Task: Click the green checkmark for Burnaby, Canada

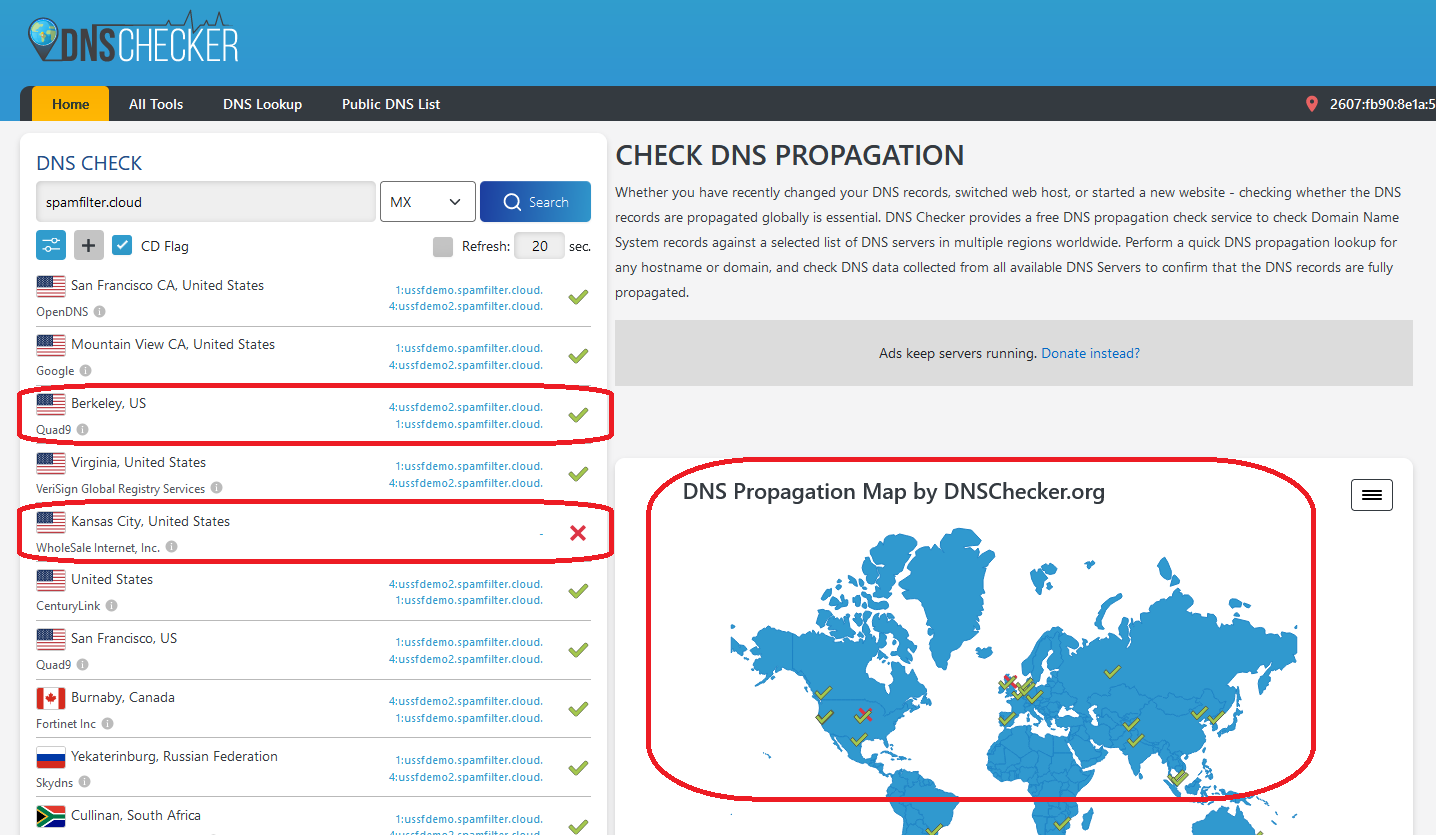Action: coord(578,709)
